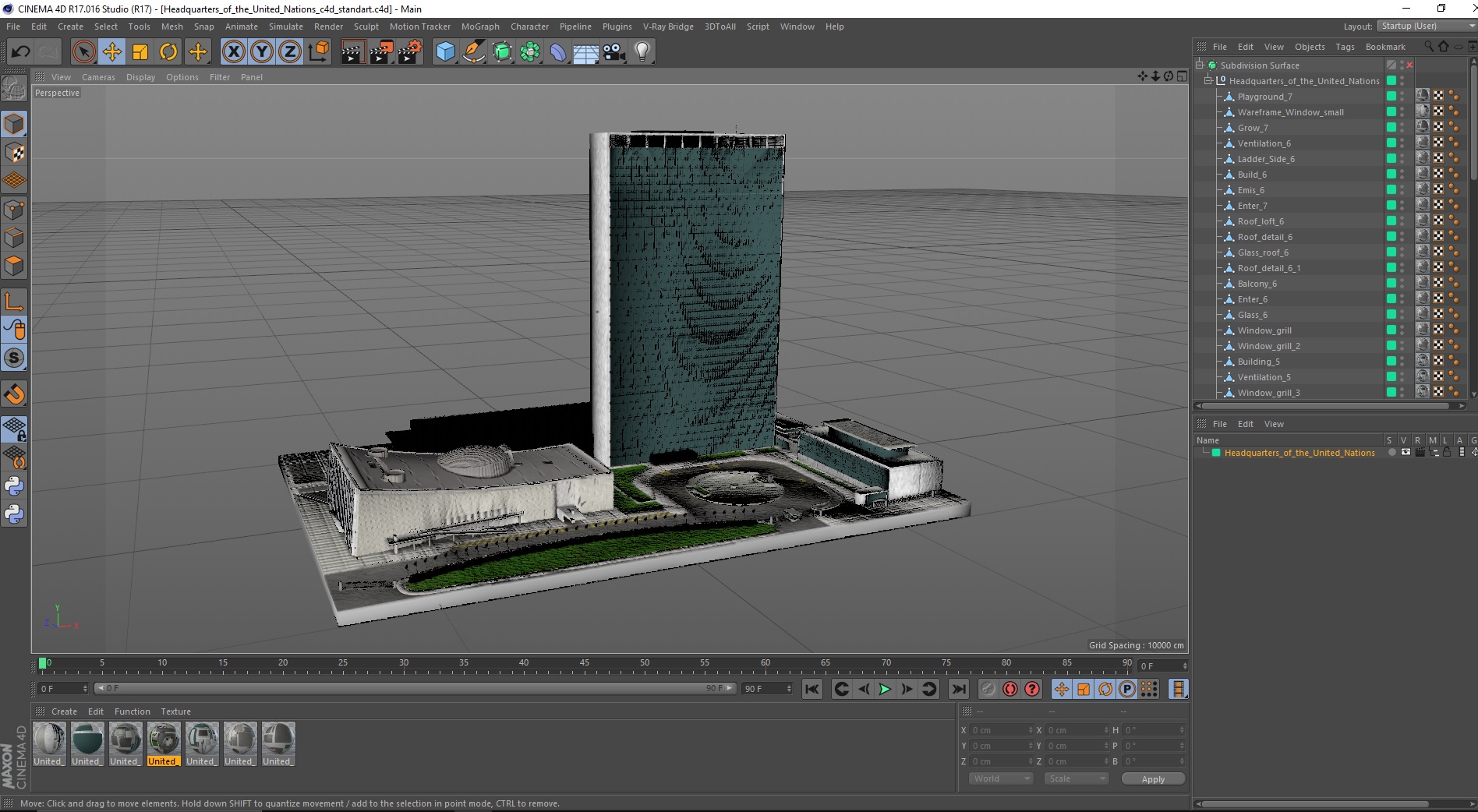The height and width of the screenshot is (812, 1478).
Task: Toggle Y axis lock
Action: click(x=262, y=52)
